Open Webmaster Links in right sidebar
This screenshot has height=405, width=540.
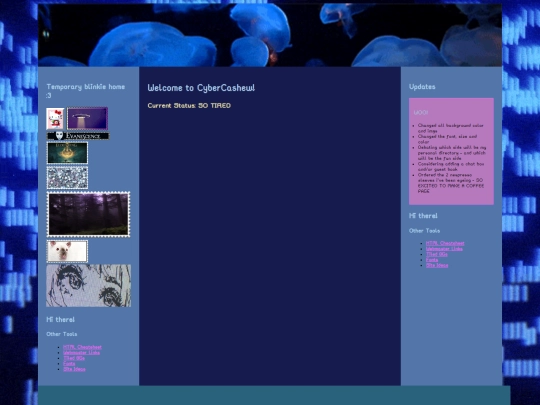coord(444,249)
